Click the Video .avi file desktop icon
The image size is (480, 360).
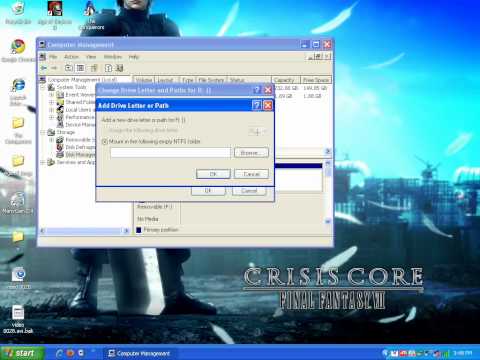pyautogui.click(x=18, y=313)
